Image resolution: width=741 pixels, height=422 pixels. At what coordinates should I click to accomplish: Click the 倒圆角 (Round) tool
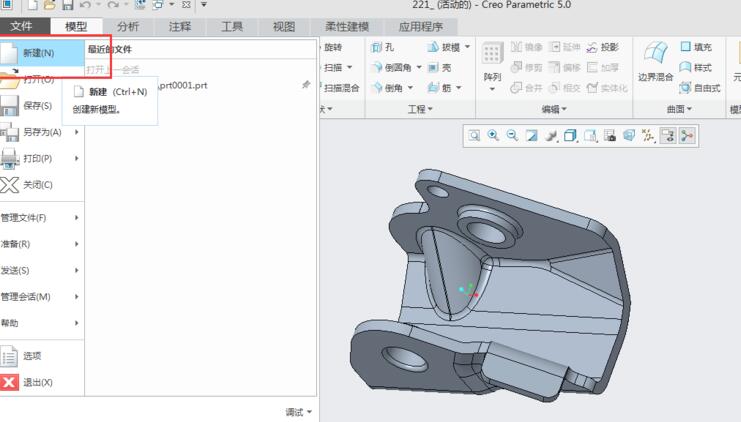(x=391, y=68)
